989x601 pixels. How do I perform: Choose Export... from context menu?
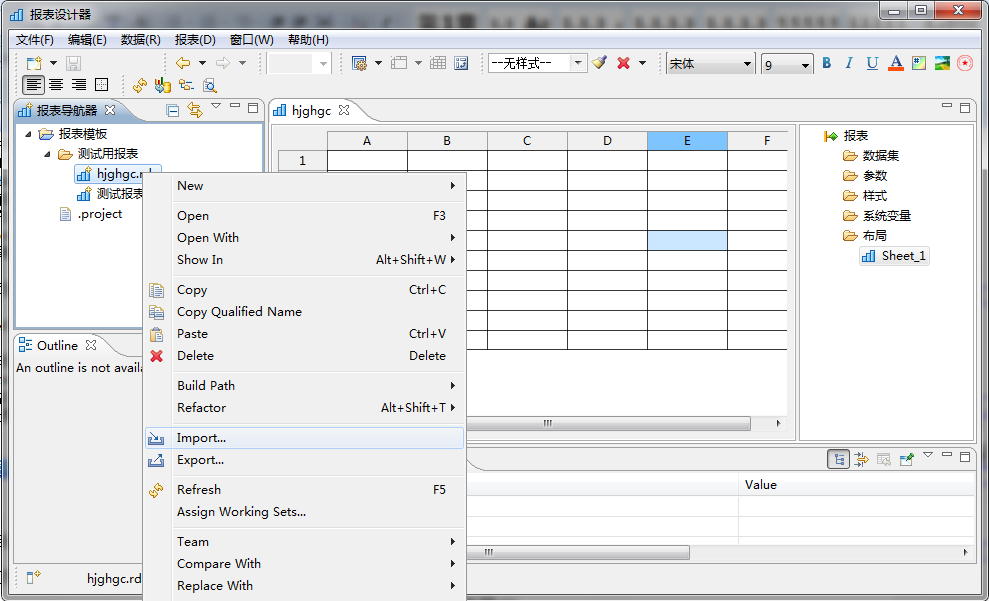click(305, 460)
